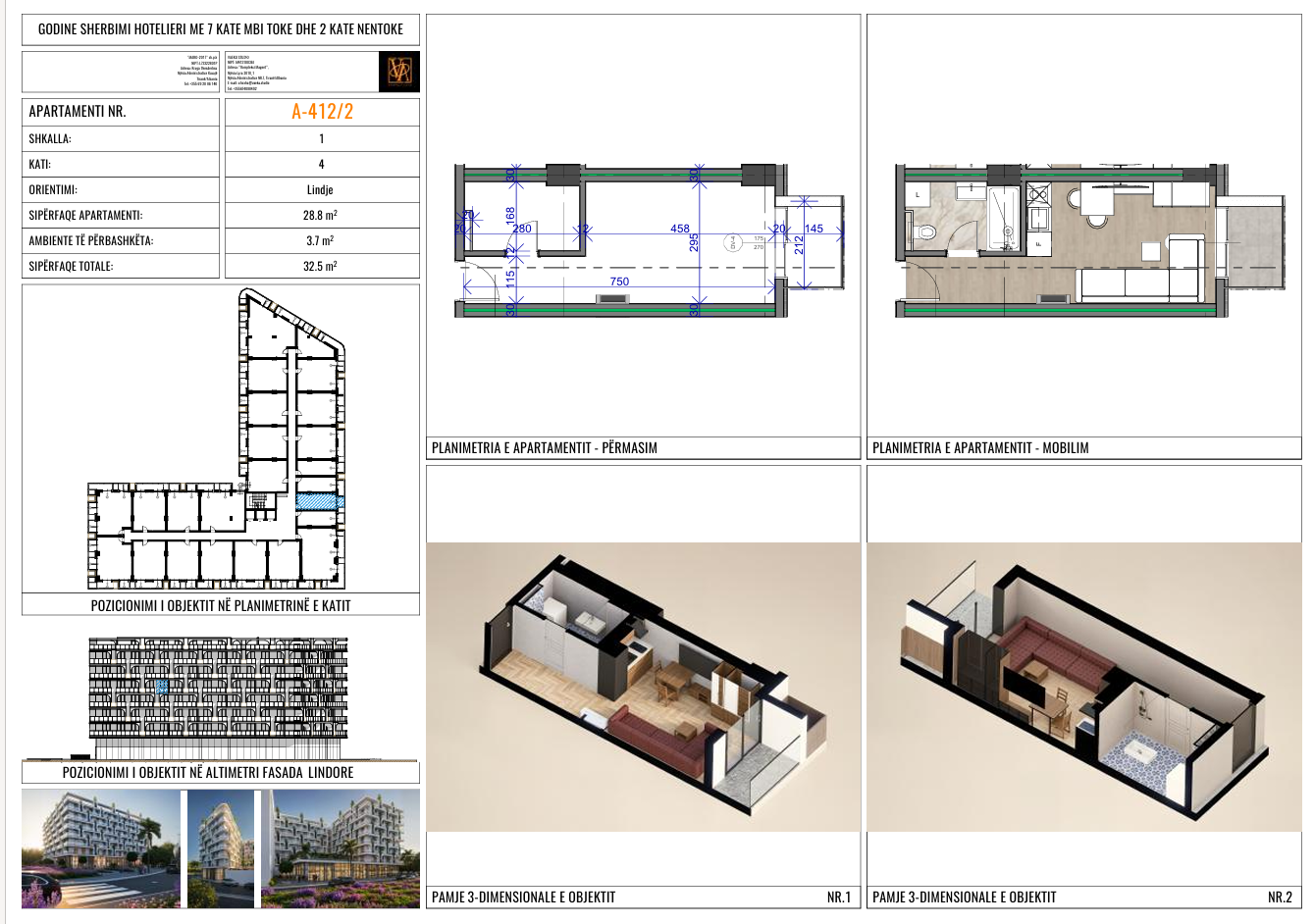The image size is (1314, 924).
Task: Click the Planimetria e Apartamentit - Përmasim caption
Action: 545,448
